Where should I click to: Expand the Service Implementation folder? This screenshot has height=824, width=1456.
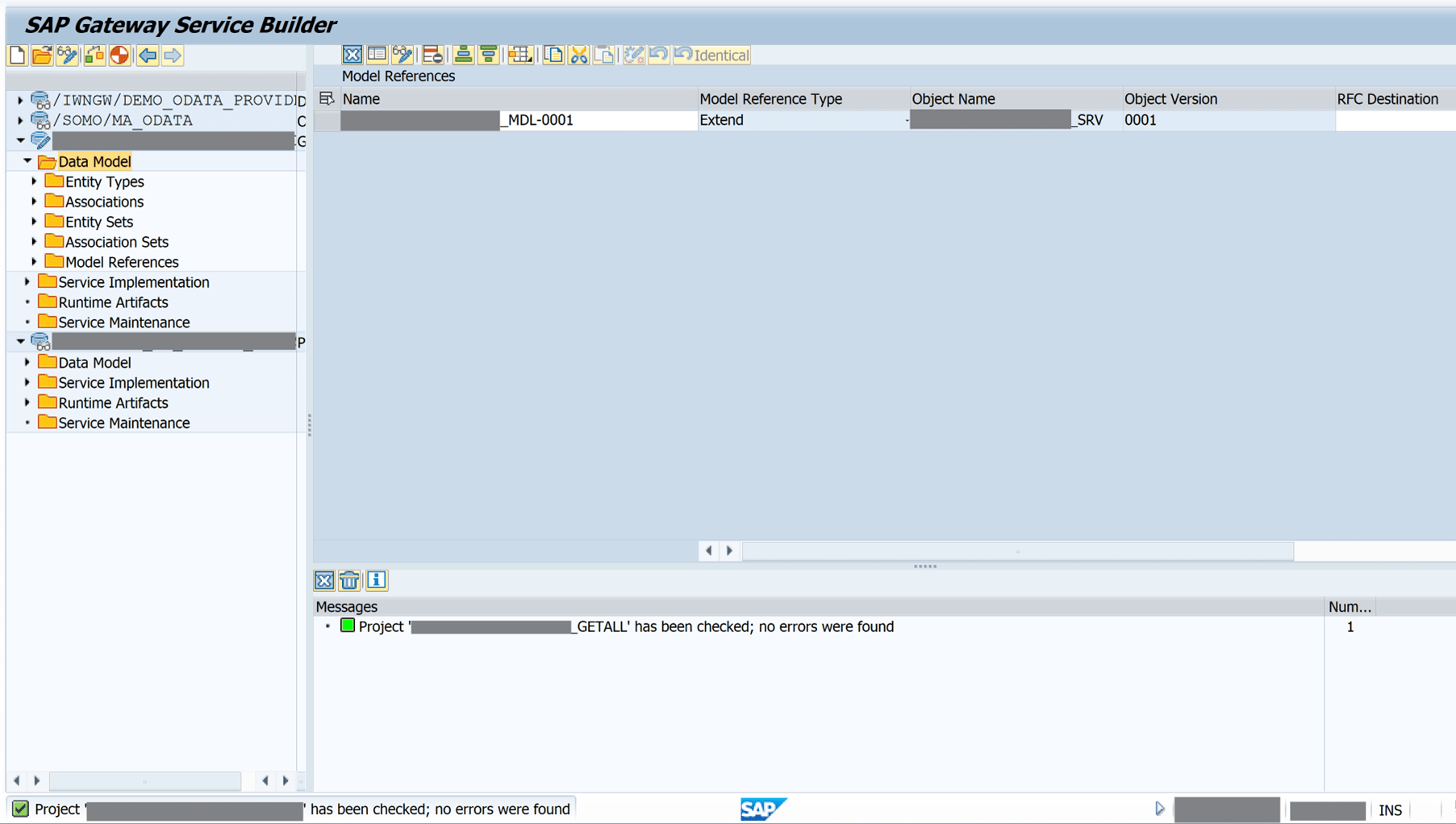(27, 282)
